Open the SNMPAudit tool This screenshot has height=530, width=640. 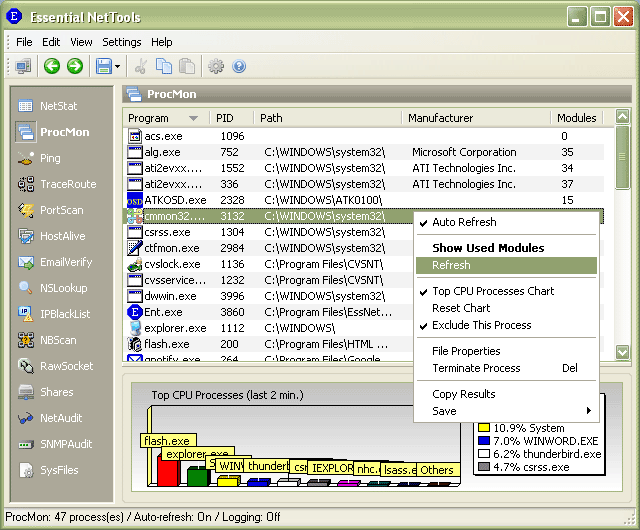(x=55, y=444)
